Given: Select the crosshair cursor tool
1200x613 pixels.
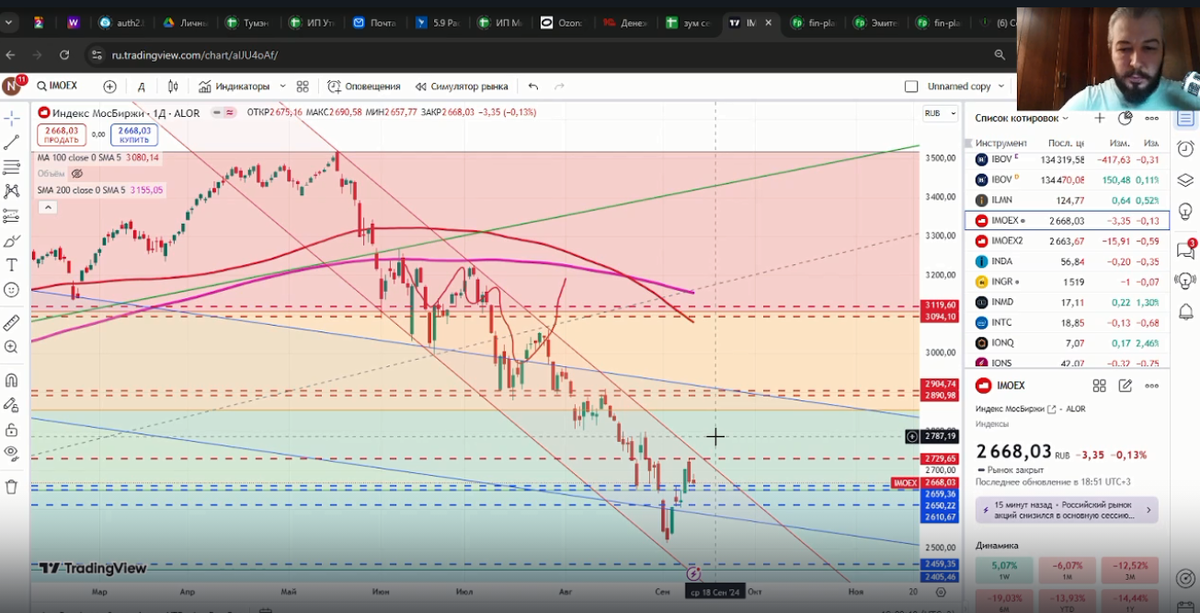Looking at the screenshot, I should click(12, 118).
